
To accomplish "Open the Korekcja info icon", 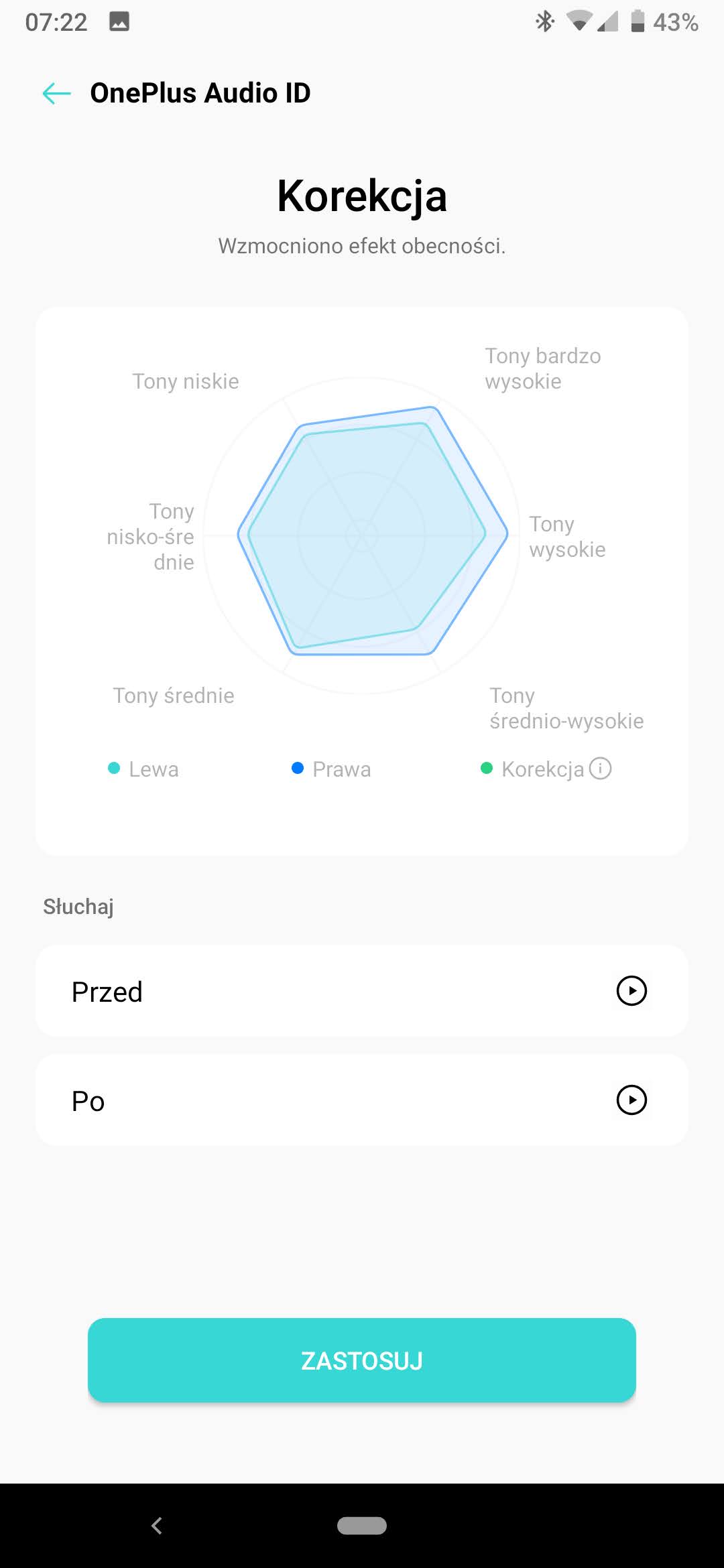I will (x=600, y=769).
